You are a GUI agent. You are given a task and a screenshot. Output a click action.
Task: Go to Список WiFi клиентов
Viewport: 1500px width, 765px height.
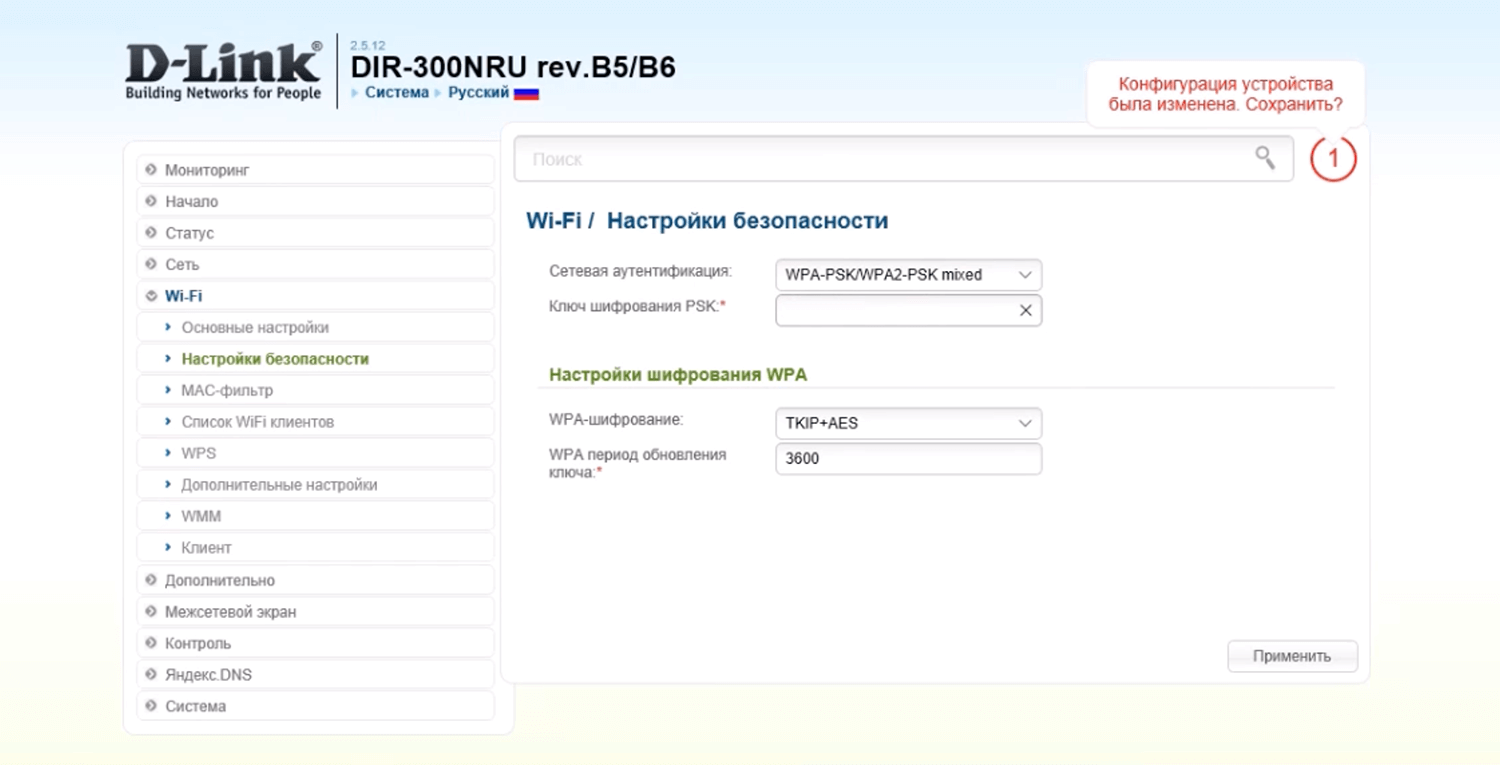tap(257, 422)
